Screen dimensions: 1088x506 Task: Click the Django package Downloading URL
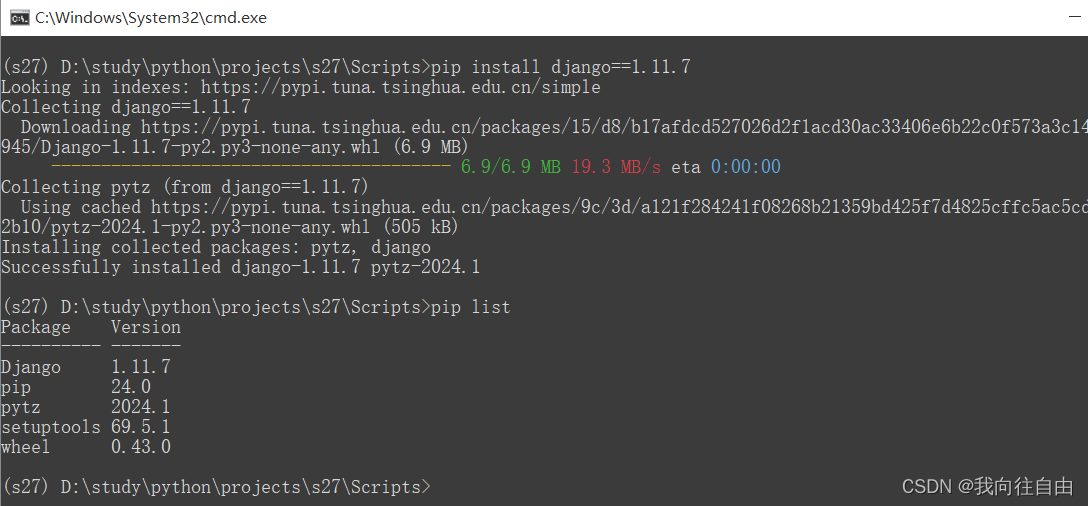click(614, 127)
